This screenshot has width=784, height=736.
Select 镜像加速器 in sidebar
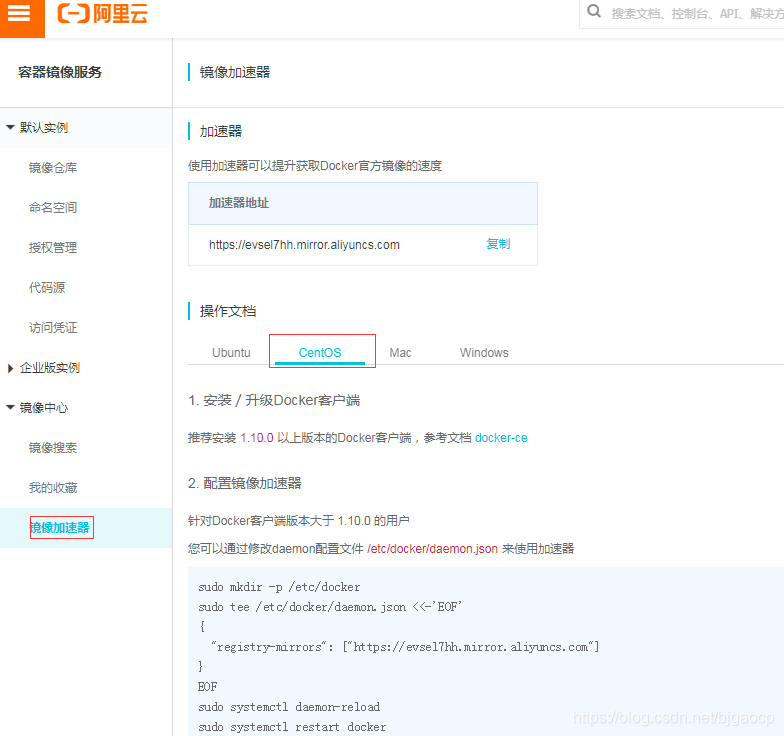pyautogui.click(x=60, y=528)
